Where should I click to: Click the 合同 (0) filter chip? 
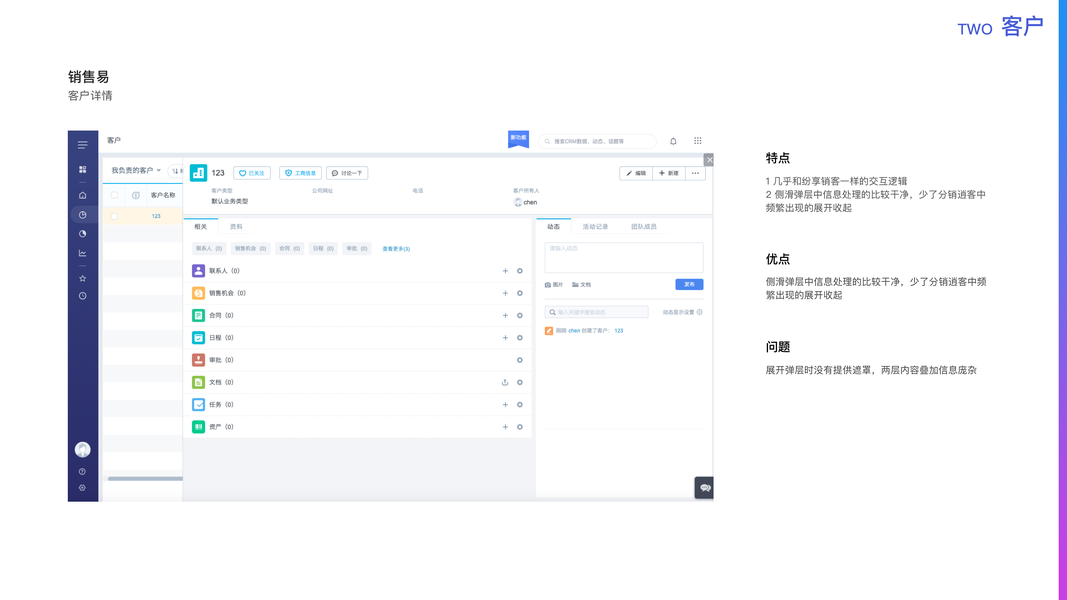coord(289,249)
